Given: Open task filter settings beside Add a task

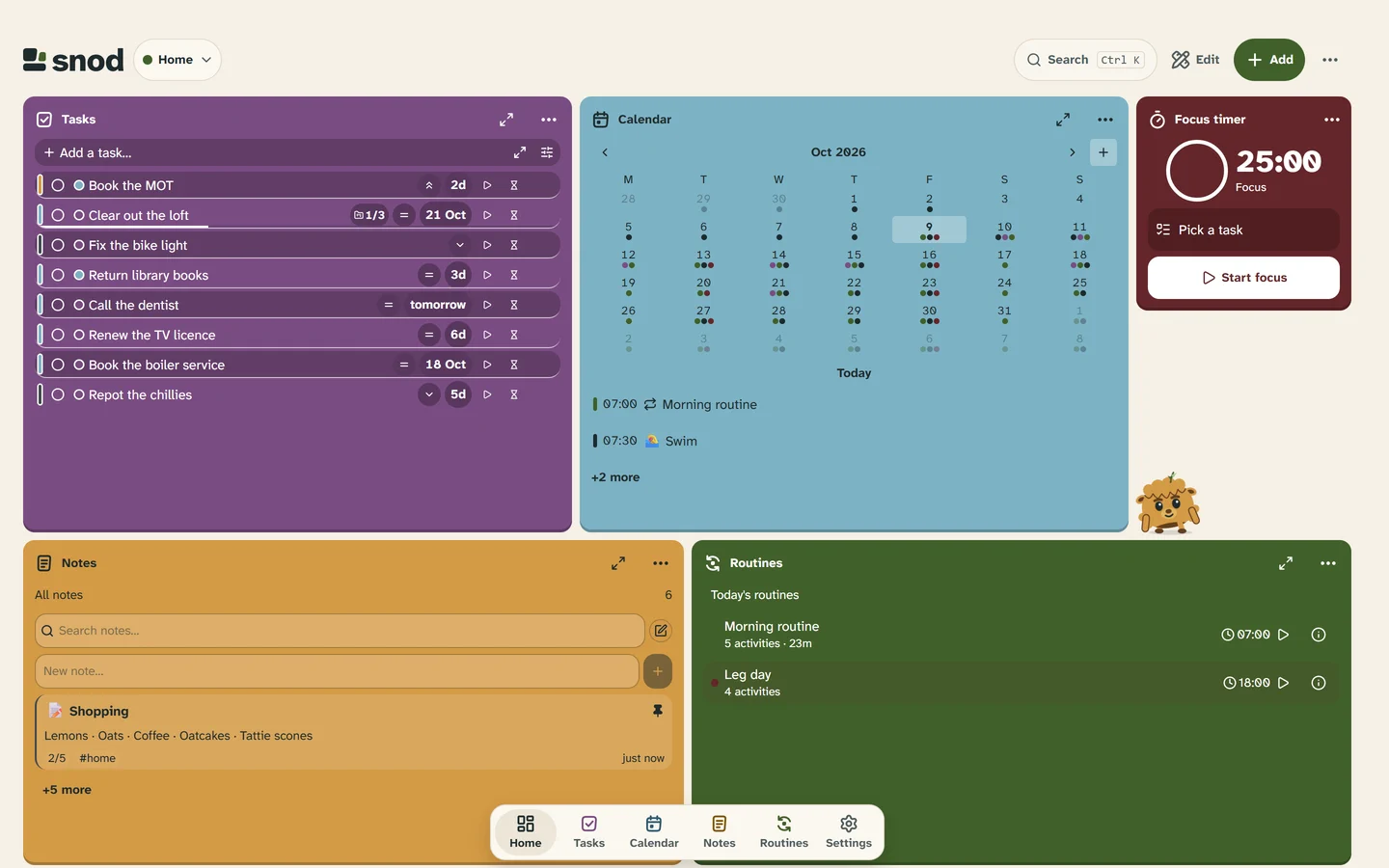Looking at the screenshot, I should [547, 152].
